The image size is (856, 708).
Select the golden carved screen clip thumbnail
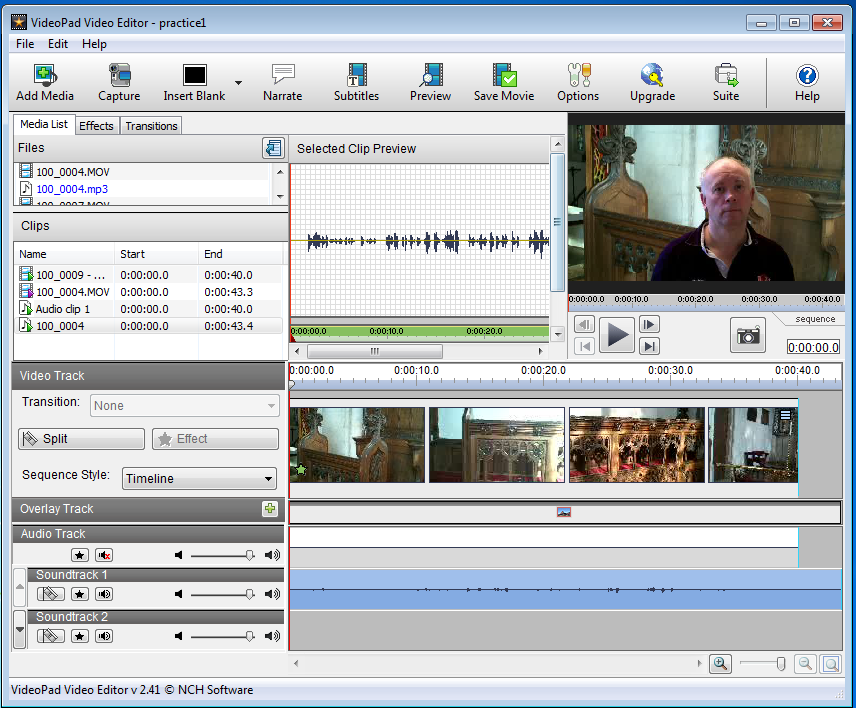coord(637,445)
